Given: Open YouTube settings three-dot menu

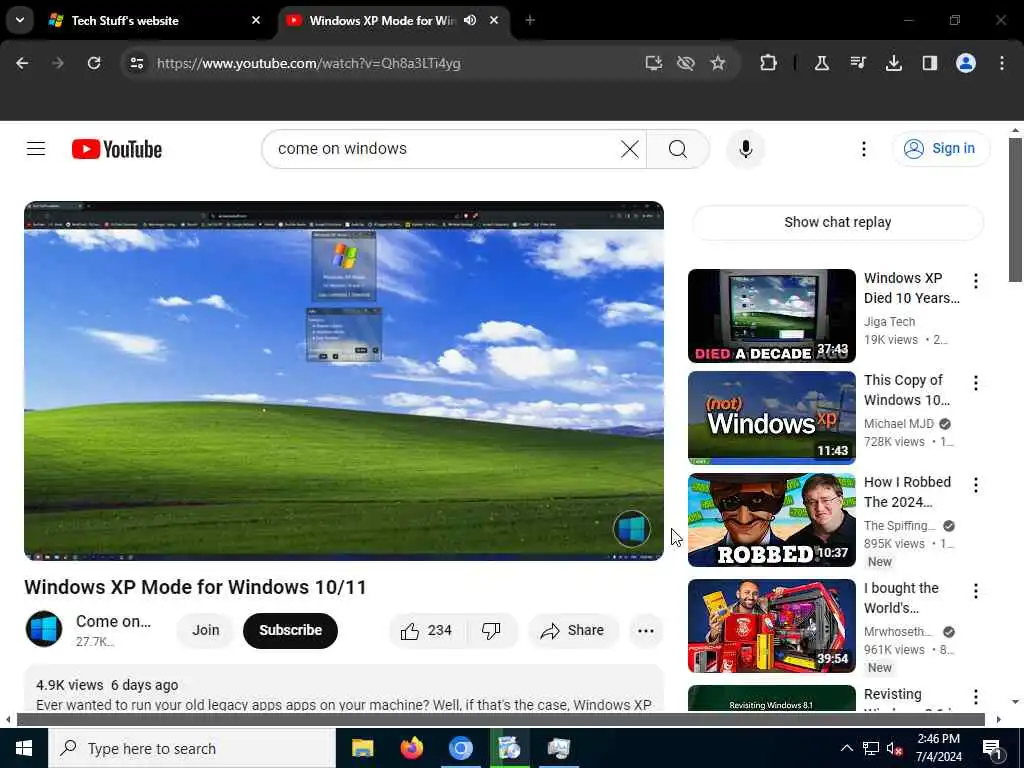Looking at the screenshot, I should click(863, 149).
